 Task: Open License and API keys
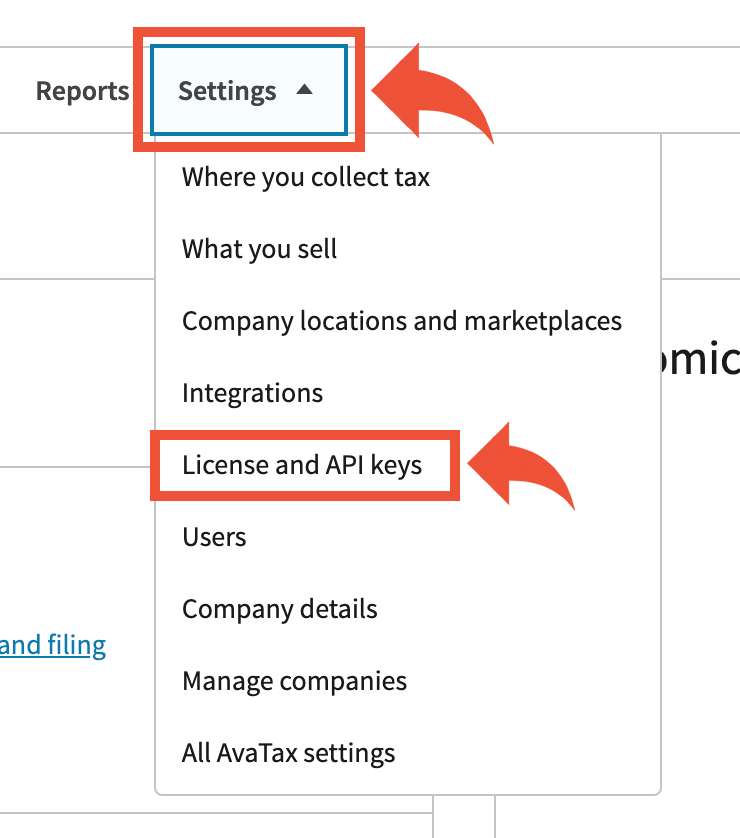coord(302,465)
